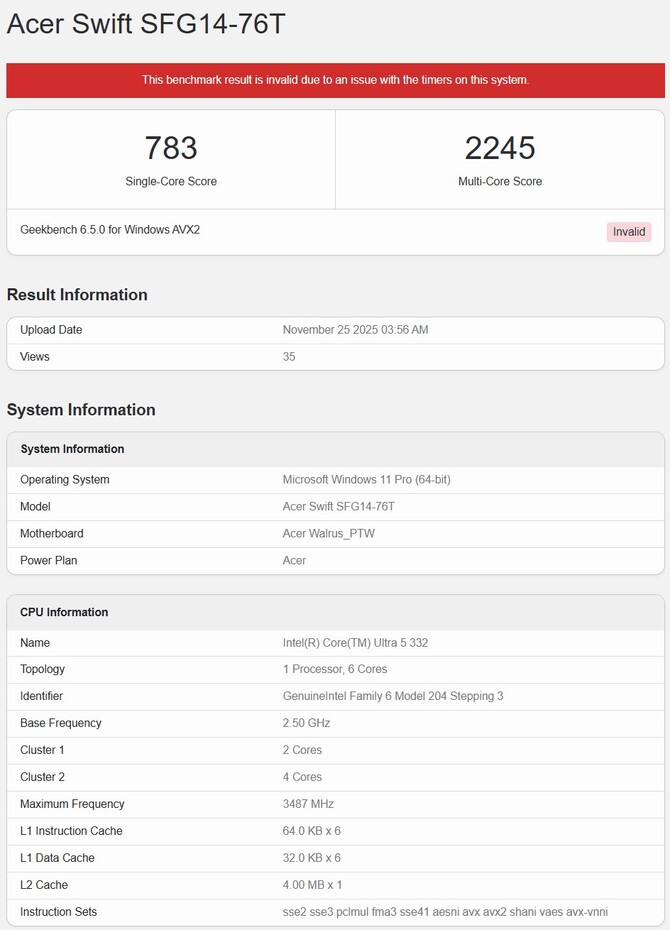The height and width of the screenshot is (930, 670).
Task: Select the Cluster 2 value '4 Cores'
Action: [302, 777]
